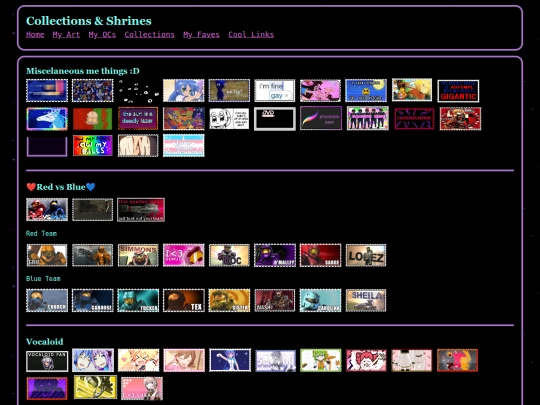This screenshot has width=540, height=405.
Task: Click the "Vocaloid" section heading
Action: 45,342
